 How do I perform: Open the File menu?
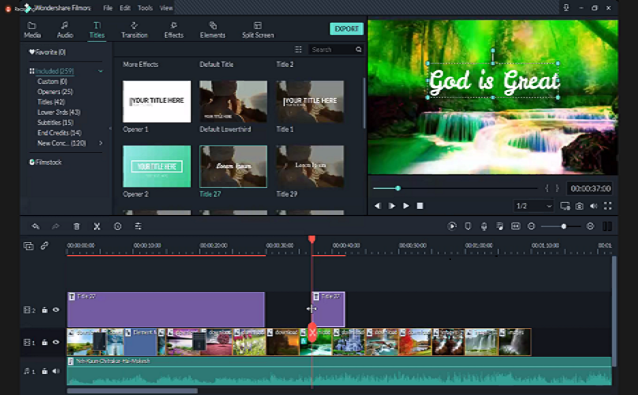coord(107,8)
